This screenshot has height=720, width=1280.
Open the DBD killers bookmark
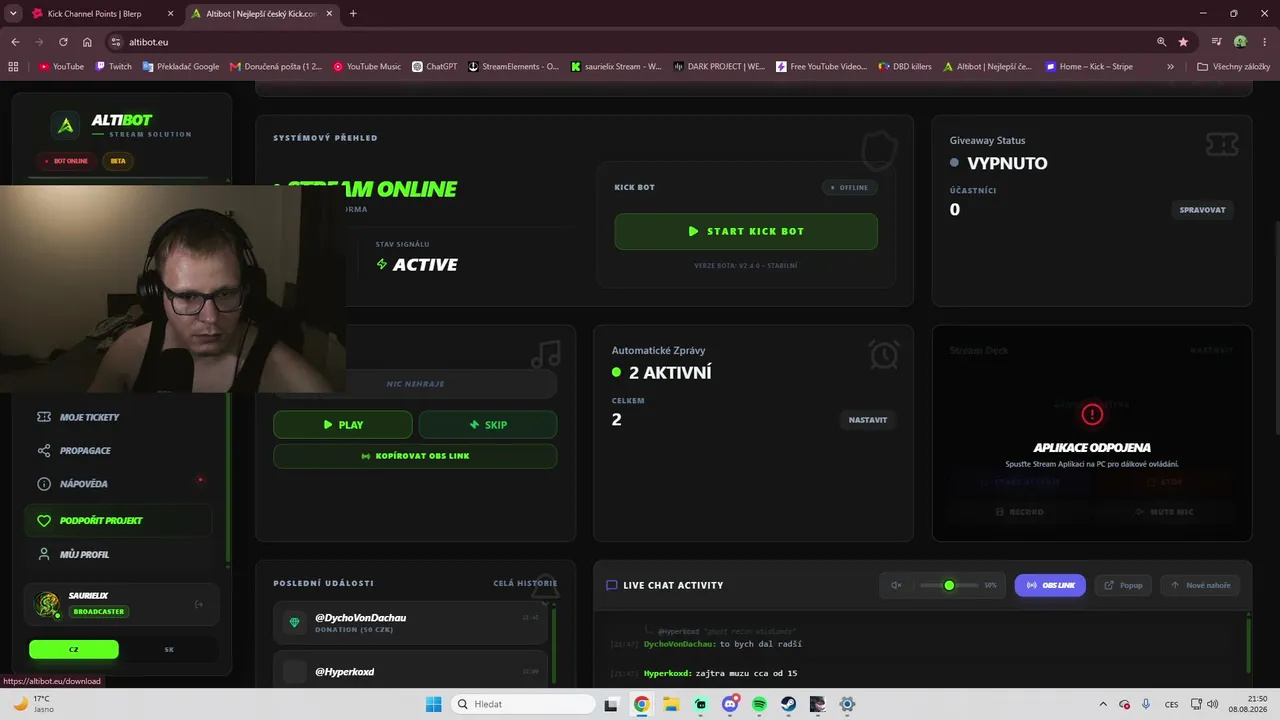pos(905,67)
